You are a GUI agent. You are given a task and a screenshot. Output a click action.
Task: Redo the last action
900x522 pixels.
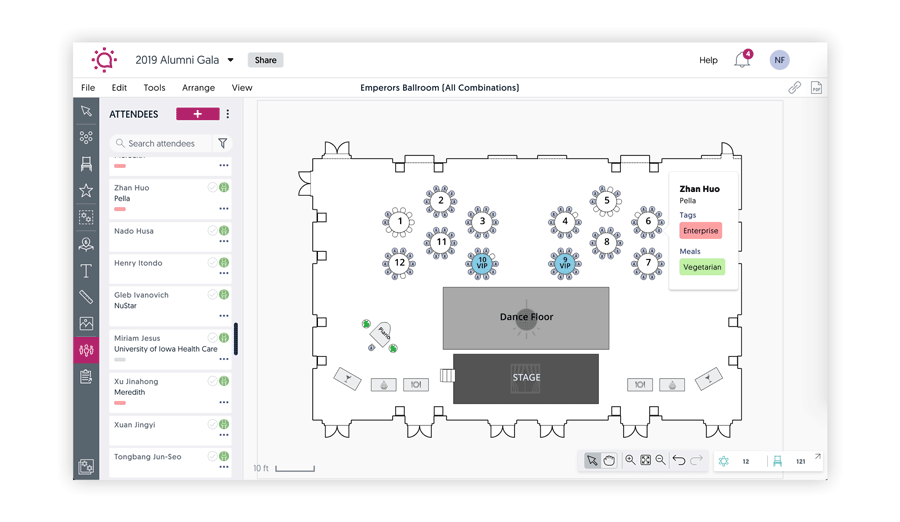click(x=696, y=460)
